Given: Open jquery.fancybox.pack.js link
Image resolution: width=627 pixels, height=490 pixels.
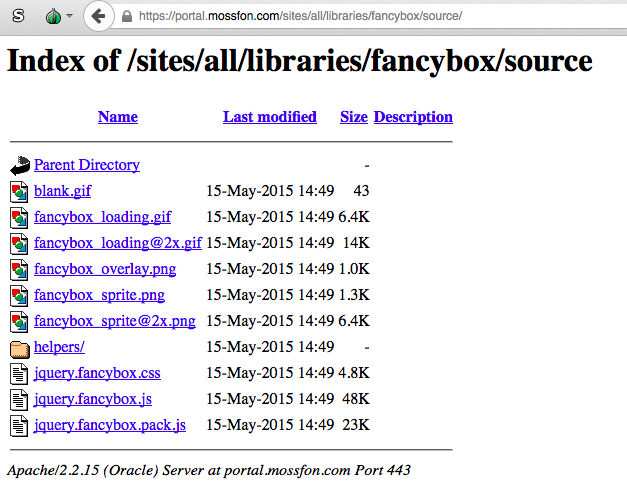Looking at the screenshot, I should point(110,425).
